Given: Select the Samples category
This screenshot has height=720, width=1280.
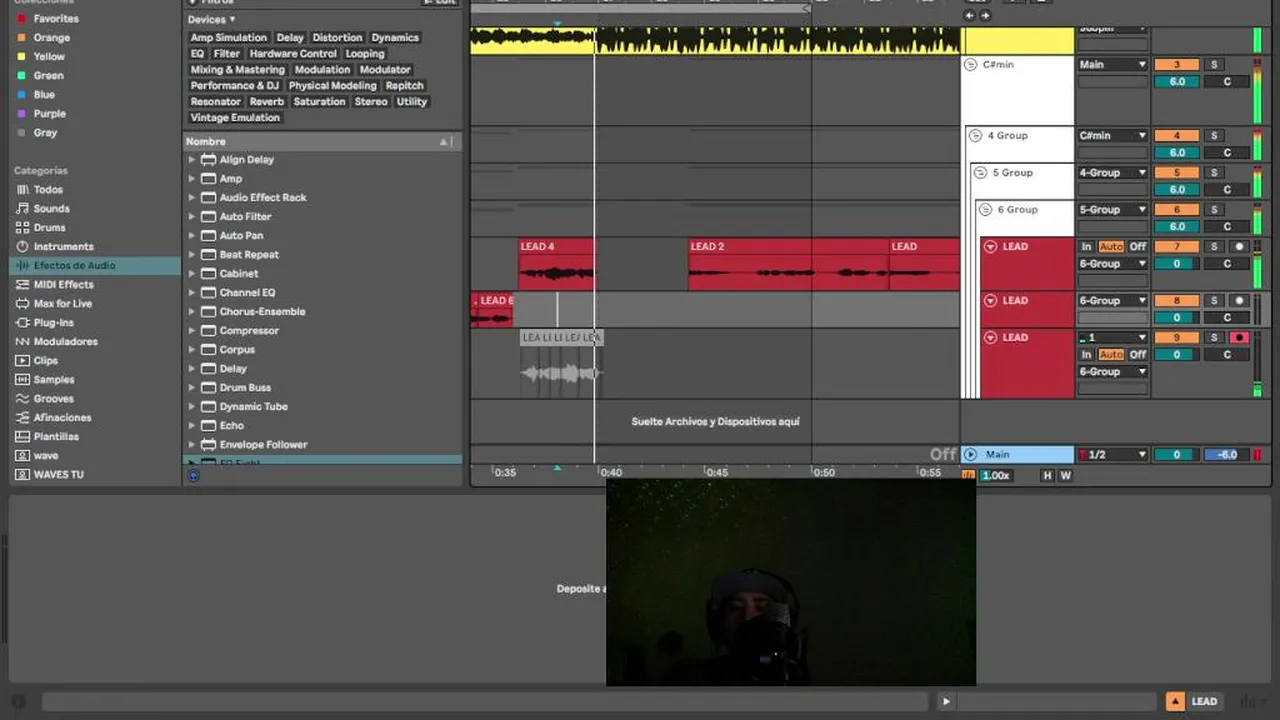Looking at the screenshot, I should pyautogui.click(x=54, y=380).
